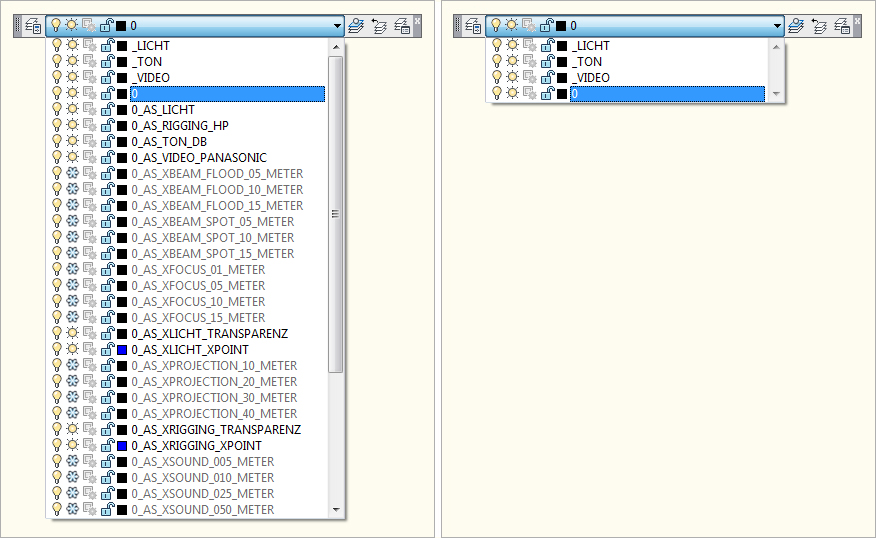This screenshot has height=538, width=876.
Task: Freeze the 0_AS_VIDEO_PANASONIC layer via sun icon
Action: click(x=72, y=158)
